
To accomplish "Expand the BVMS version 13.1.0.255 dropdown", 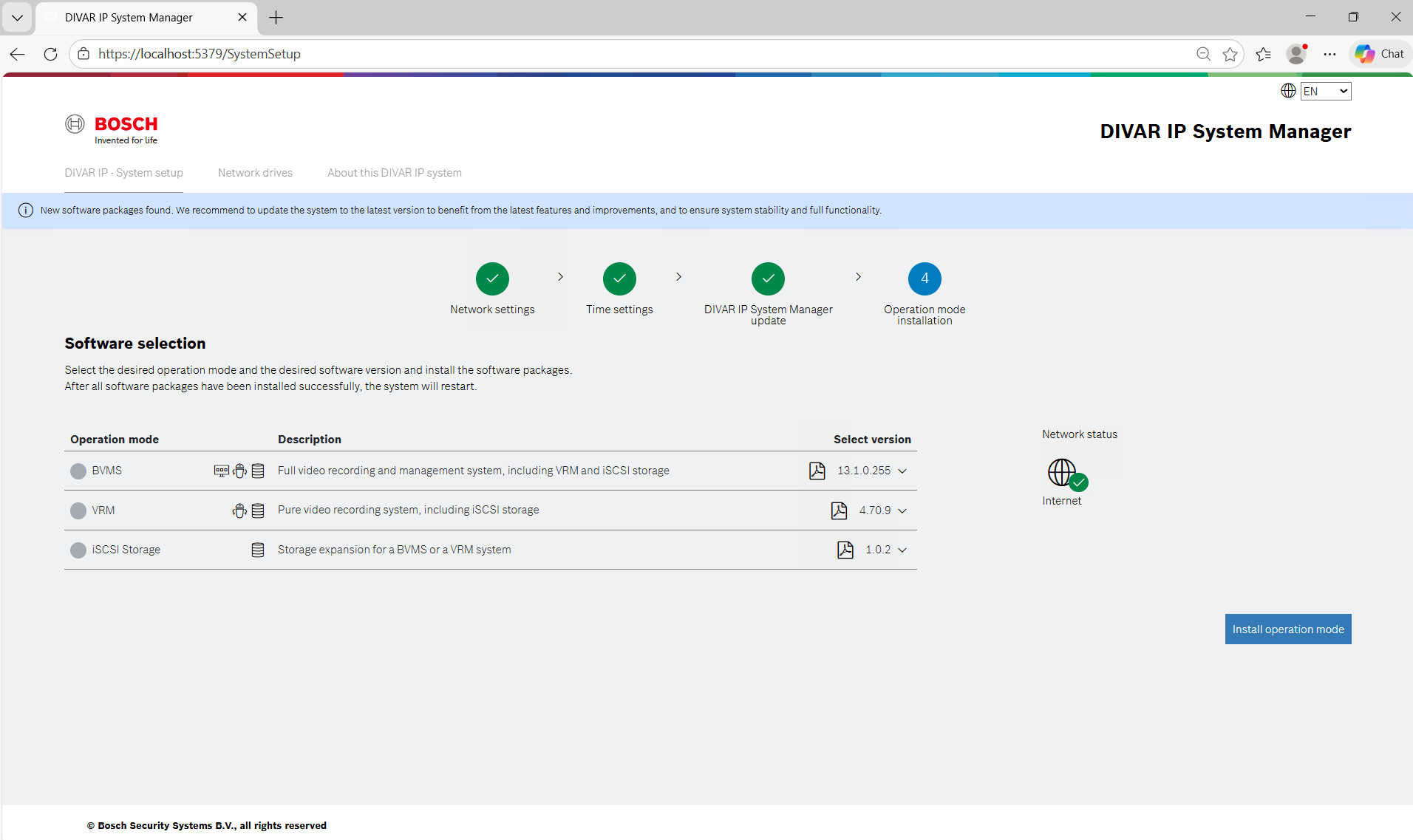I will 902,471.
